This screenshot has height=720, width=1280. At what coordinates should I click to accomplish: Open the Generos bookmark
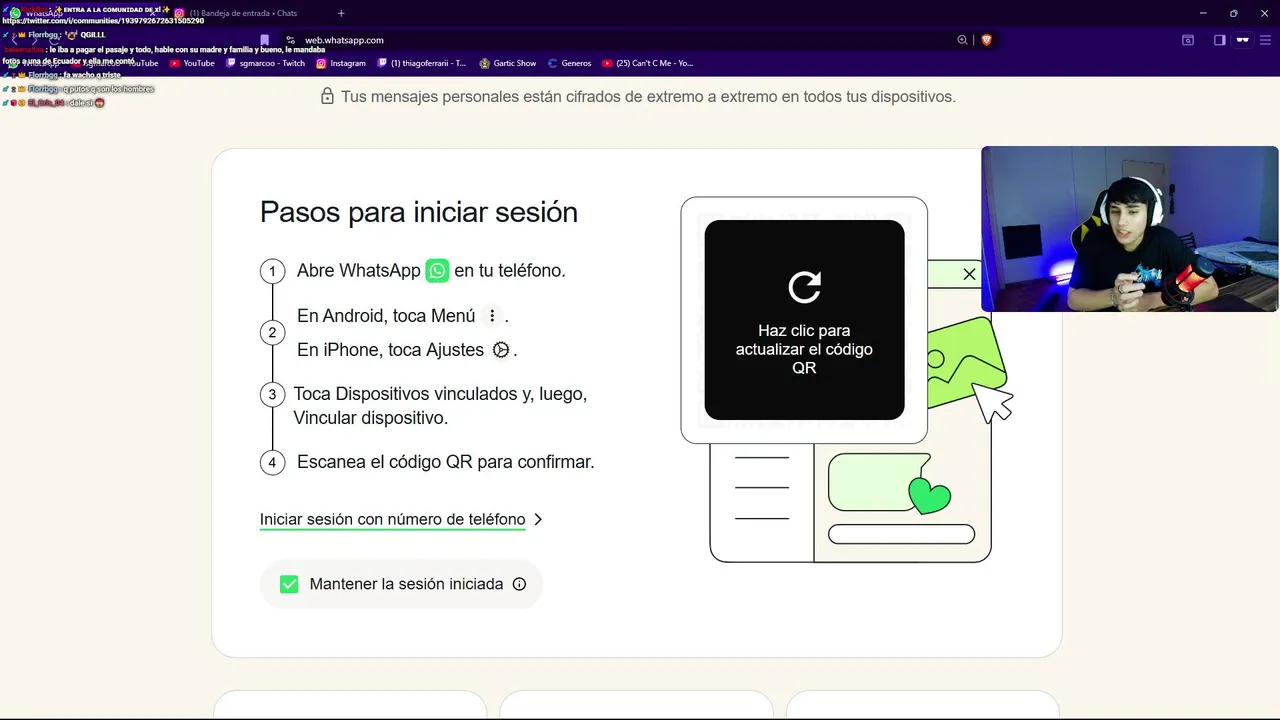[570, 63]
